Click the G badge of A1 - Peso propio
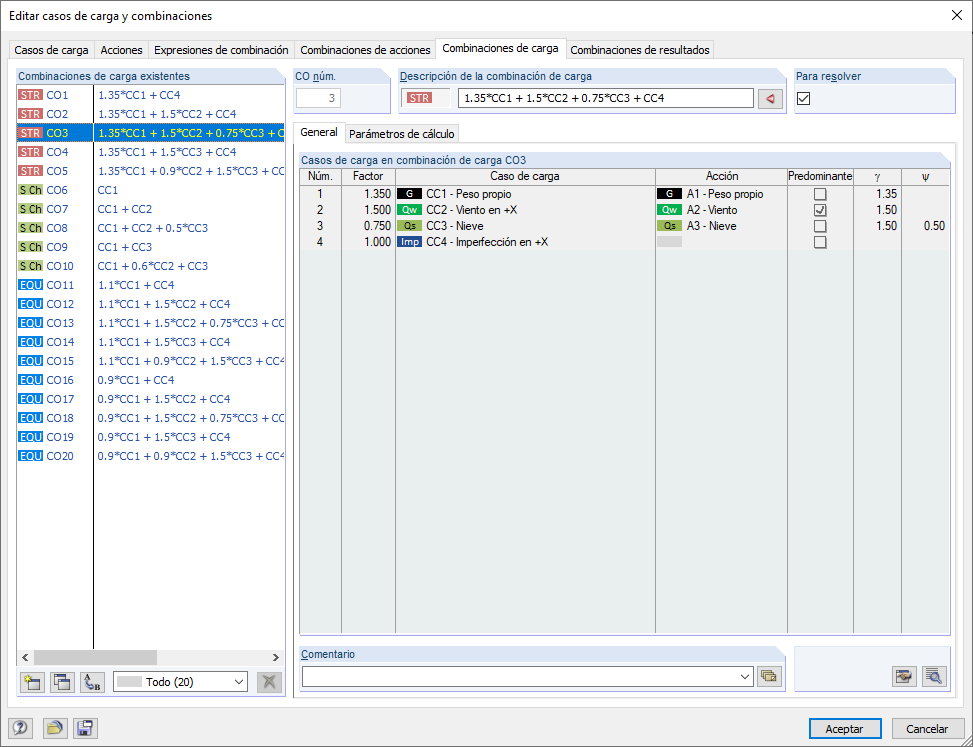Image resolution: width=973 pixels, height=747 pixels. point(669,194)
